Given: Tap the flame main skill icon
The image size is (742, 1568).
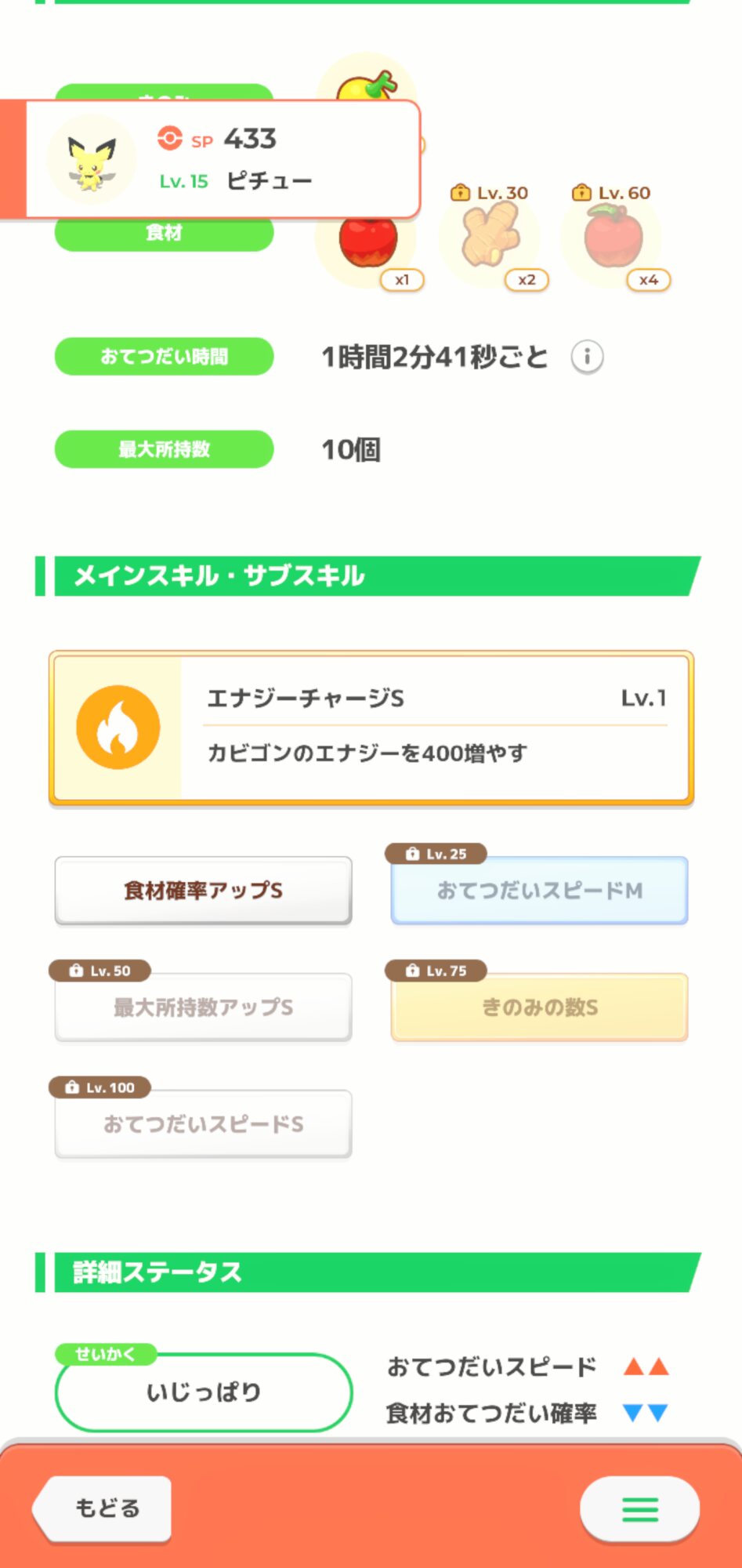Looking at the screenshot, I should tap(118, 727).
